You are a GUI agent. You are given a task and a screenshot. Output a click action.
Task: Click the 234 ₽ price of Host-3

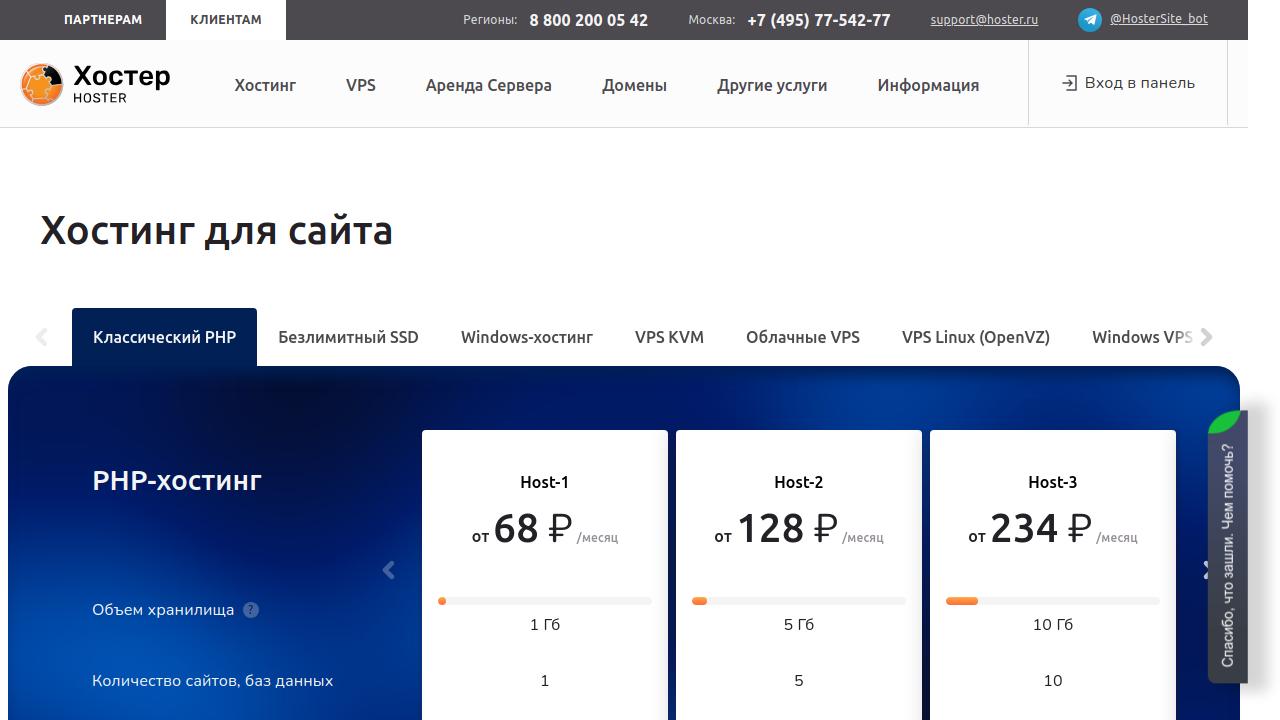[x=1041, y=528]
